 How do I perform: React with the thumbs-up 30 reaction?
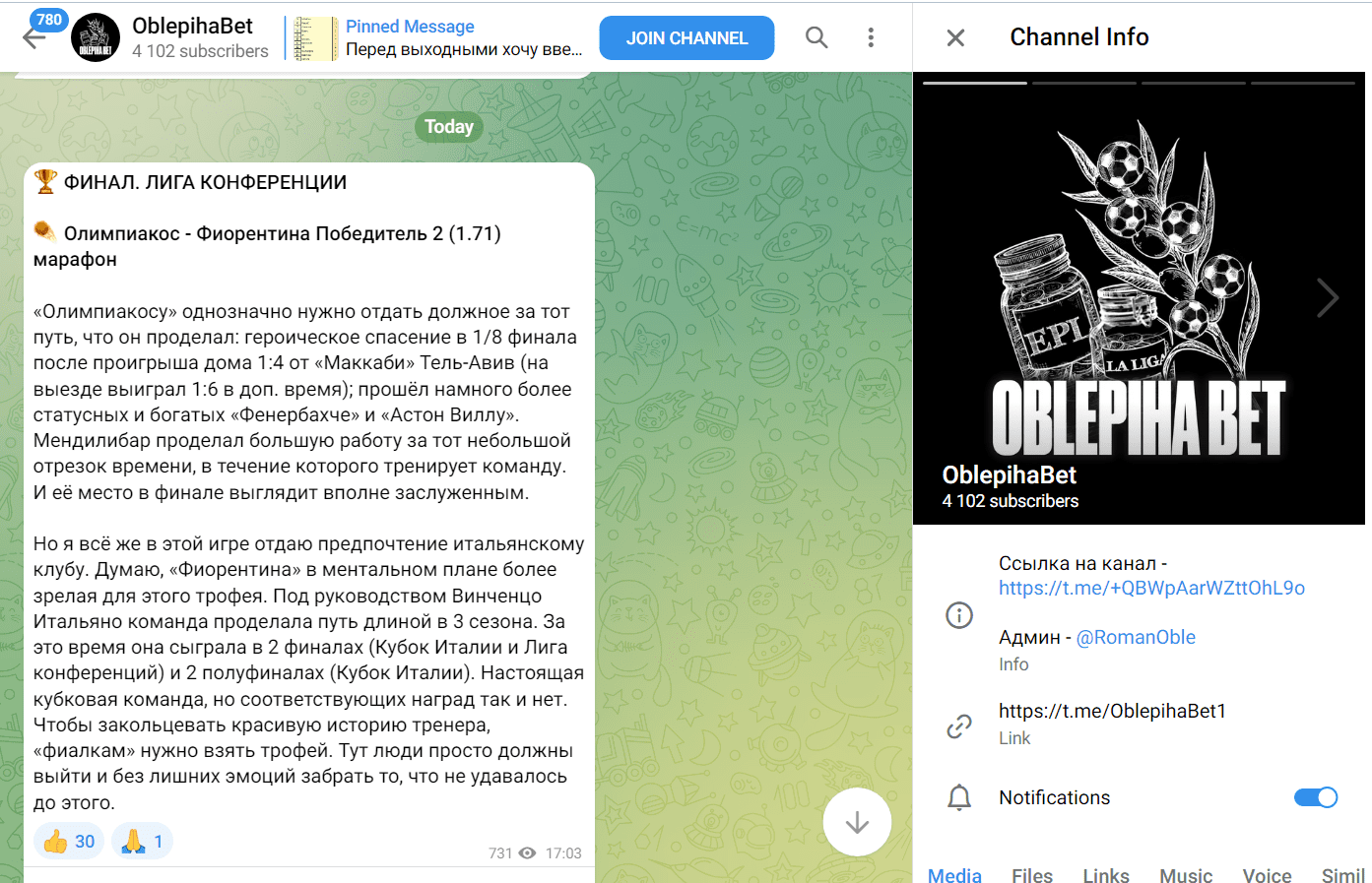click(69, 842)
